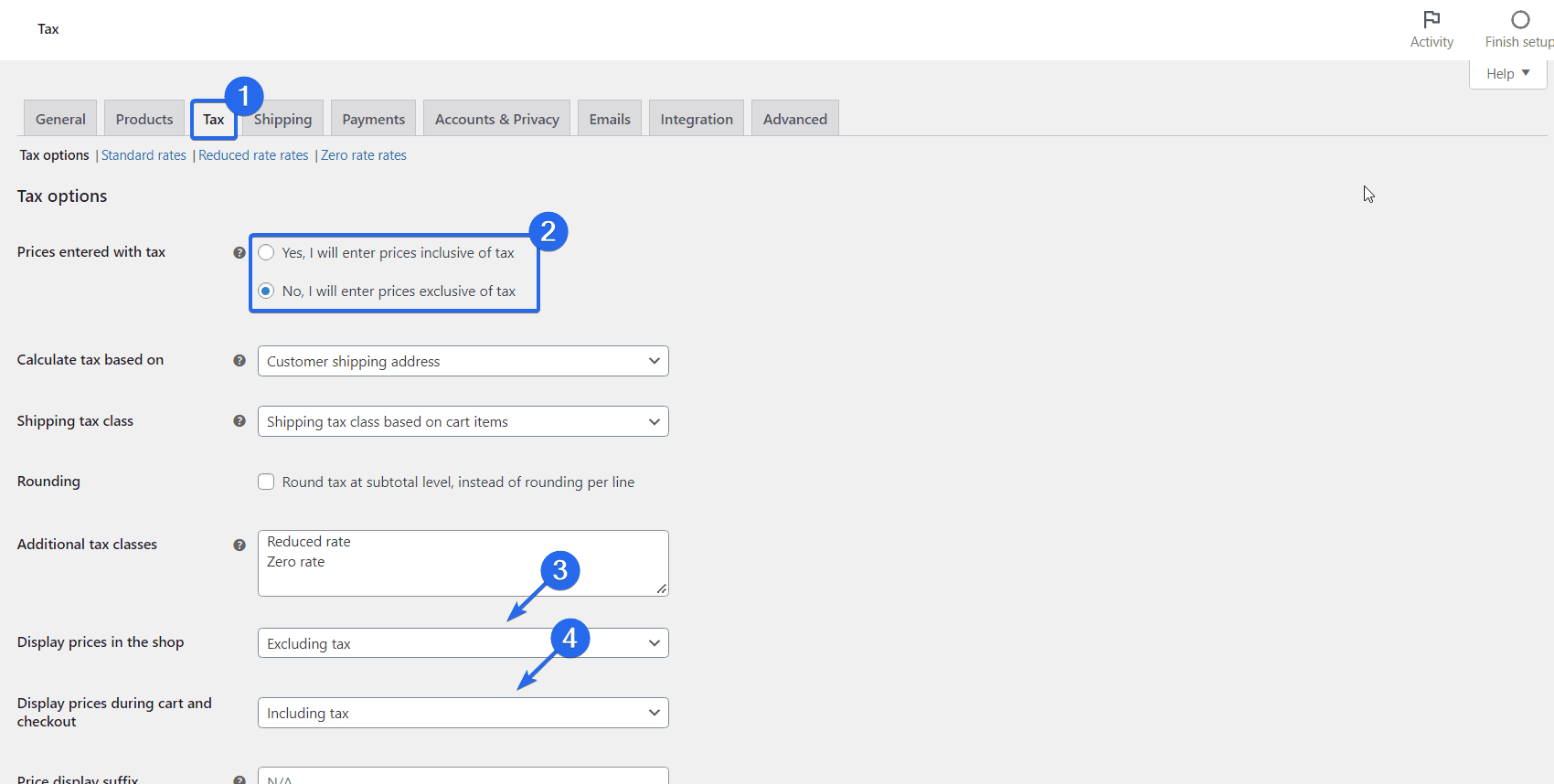This screenshot has width=1554, height=784.
Task: Click the 'Rounding' setting label
Action: click(48, 482)
